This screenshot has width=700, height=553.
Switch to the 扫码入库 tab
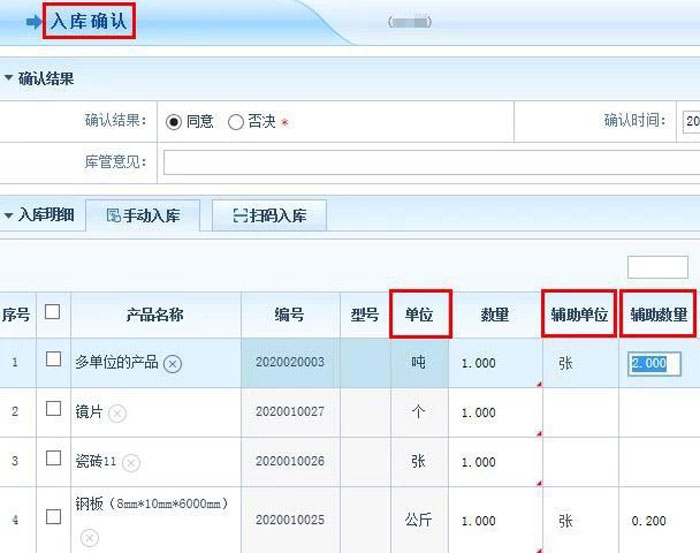tap(269, 216)
